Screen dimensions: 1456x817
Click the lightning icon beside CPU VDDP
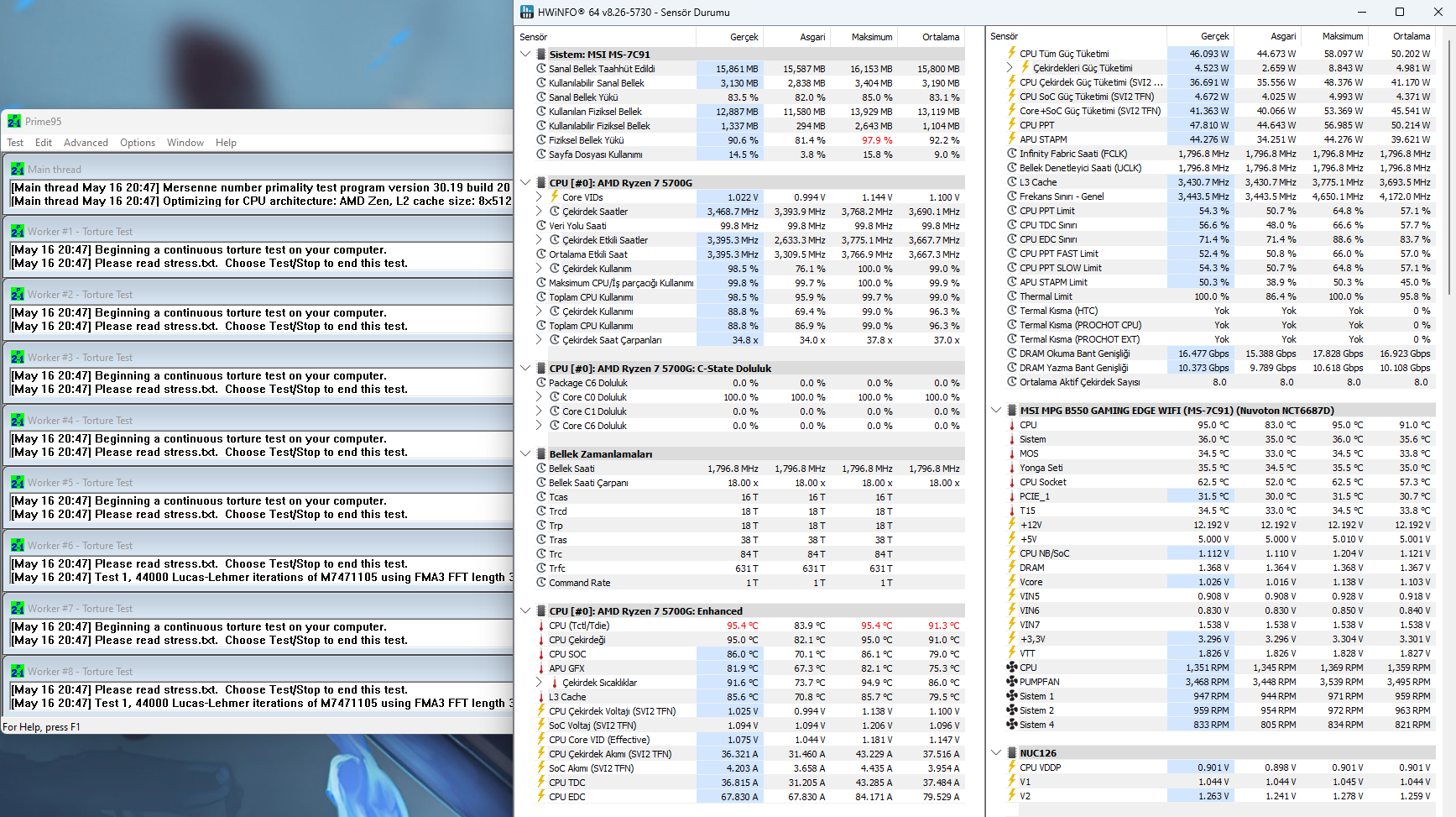click(x=1012, y=767)
